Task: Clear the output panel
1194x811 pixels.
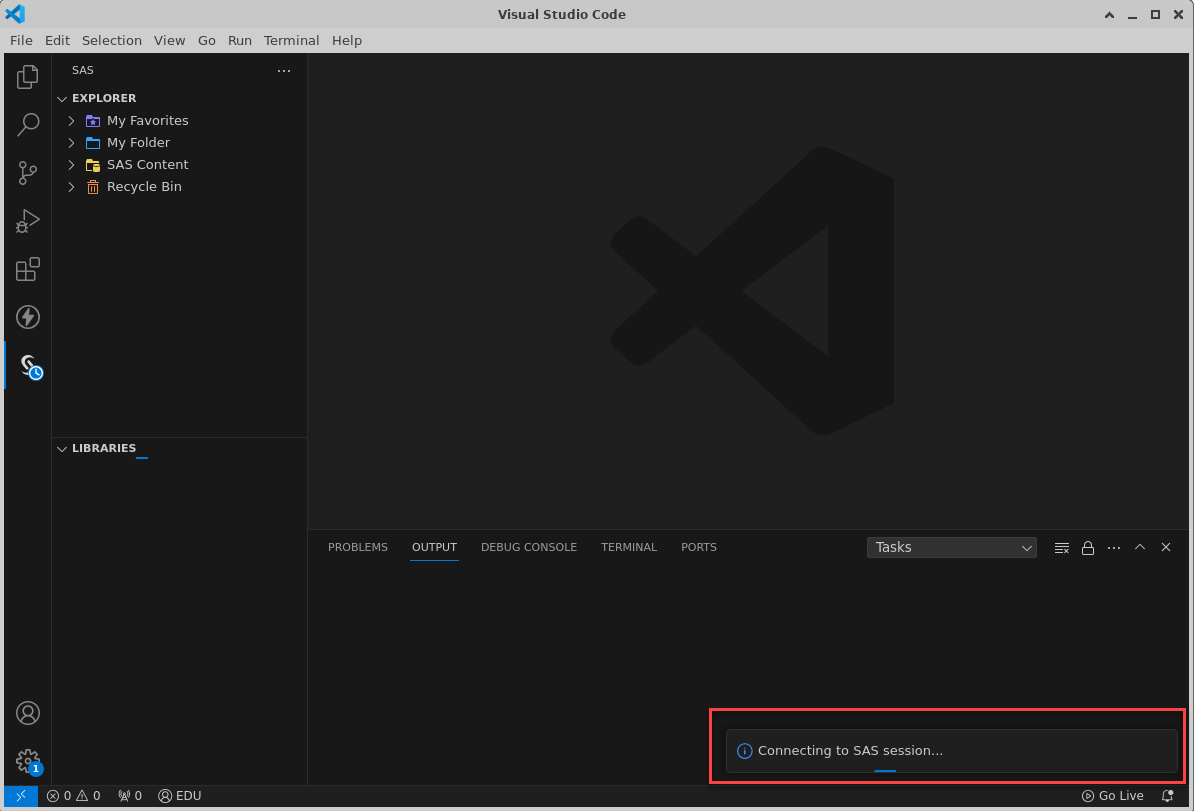Action: pyautogui.click(x=1062, y=548)
